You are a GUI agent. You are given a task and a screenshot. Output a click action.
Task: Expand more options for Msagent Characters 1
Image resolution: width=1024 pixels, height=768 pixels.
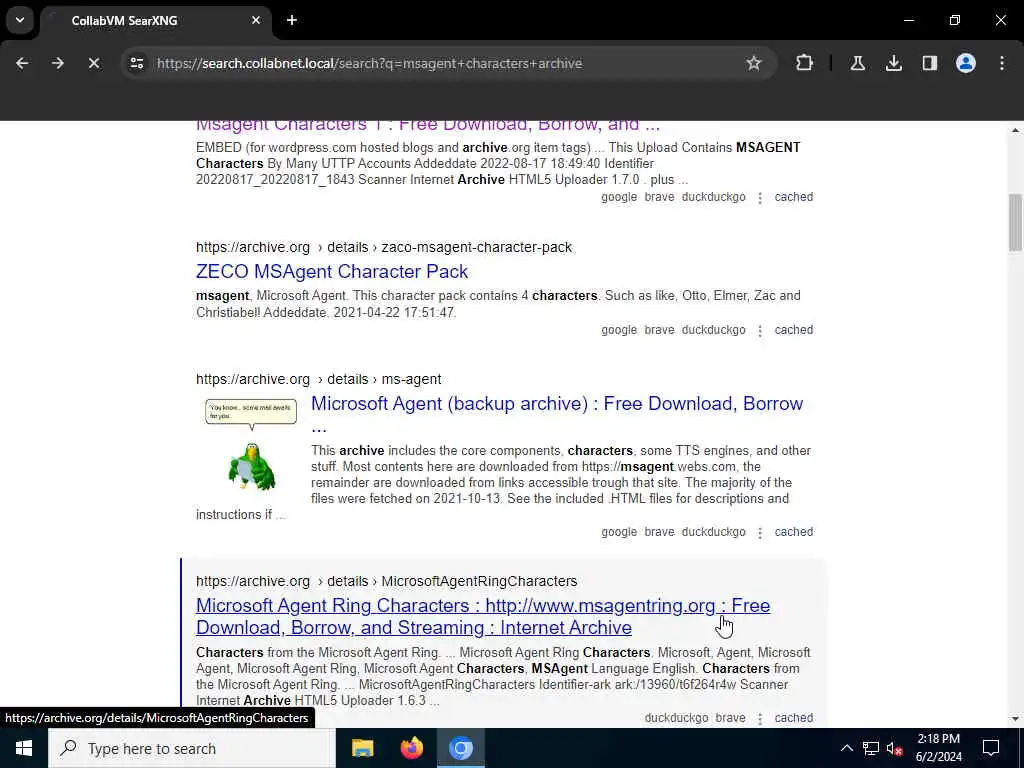(760, 197)
